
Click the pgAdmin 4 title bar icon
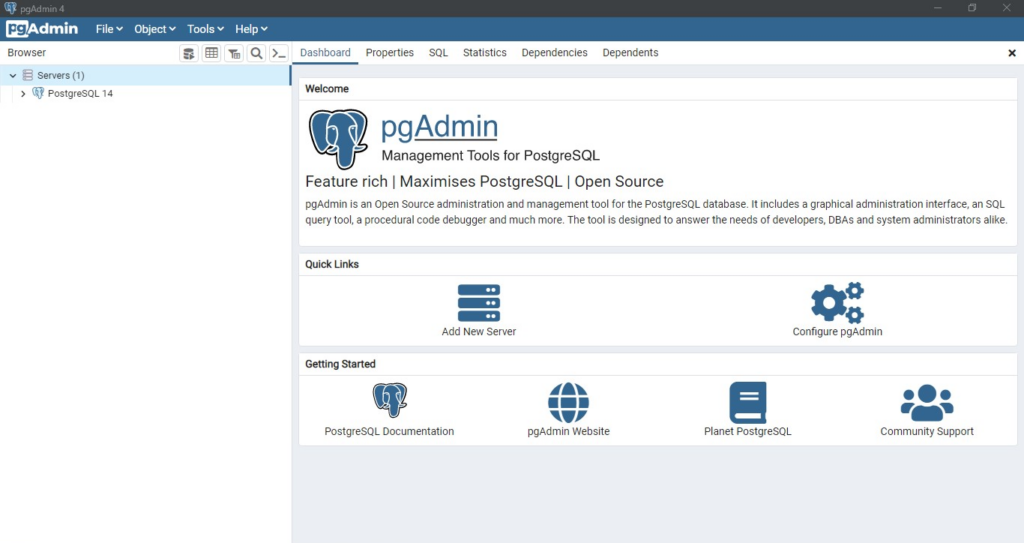click(10, 8)
